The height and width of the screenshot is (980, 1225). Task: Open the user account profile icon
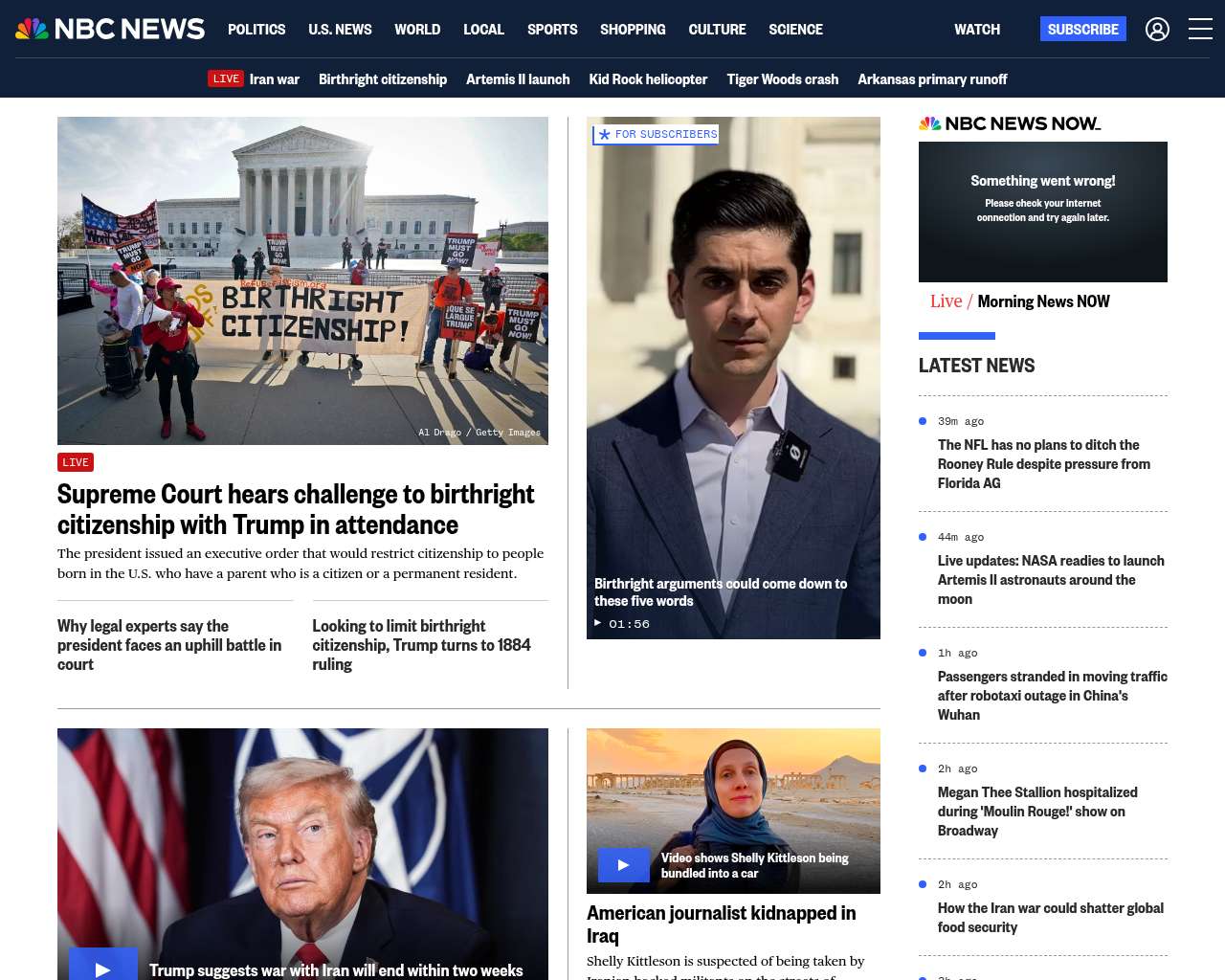coord(1157,30)
